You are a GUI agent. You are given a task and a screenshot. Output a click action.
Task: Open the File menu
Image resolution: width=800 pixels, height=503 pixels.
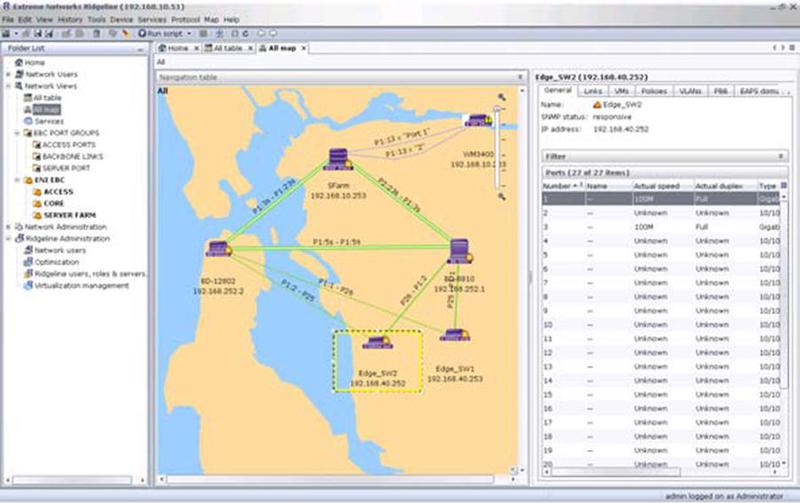(x=8, y=19)
